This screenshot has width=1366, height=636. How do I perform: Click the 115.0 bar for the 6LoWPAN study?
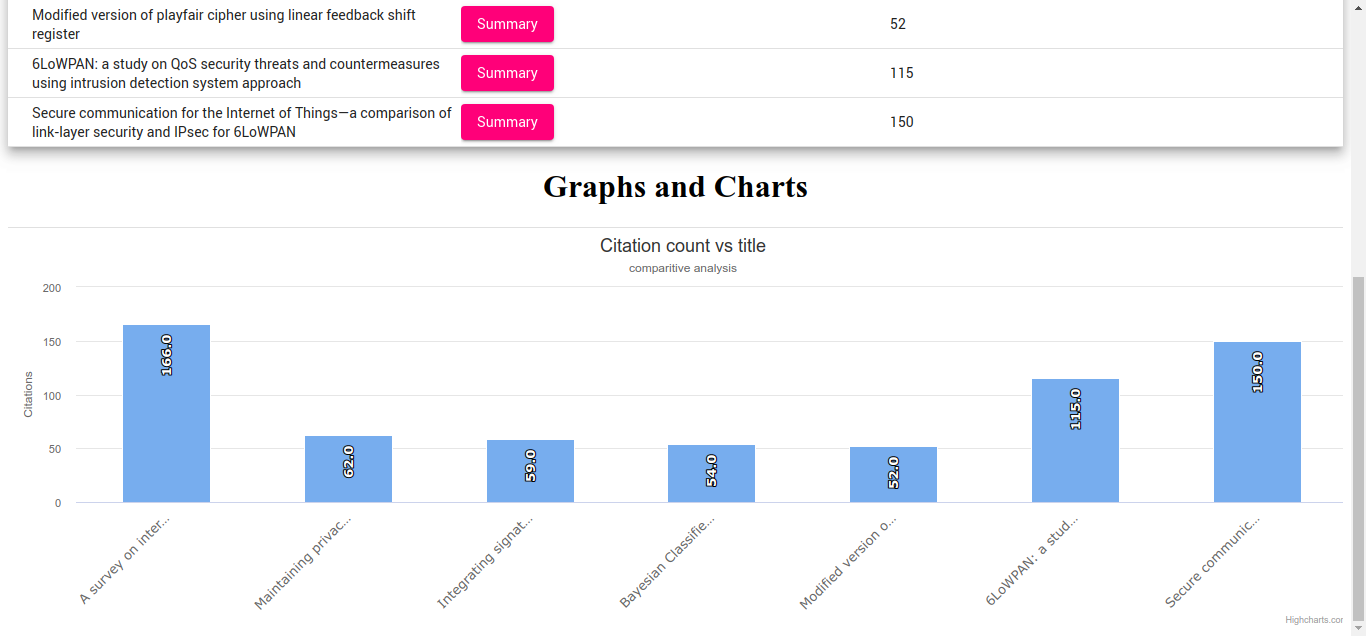click(x=1075, y=440)
